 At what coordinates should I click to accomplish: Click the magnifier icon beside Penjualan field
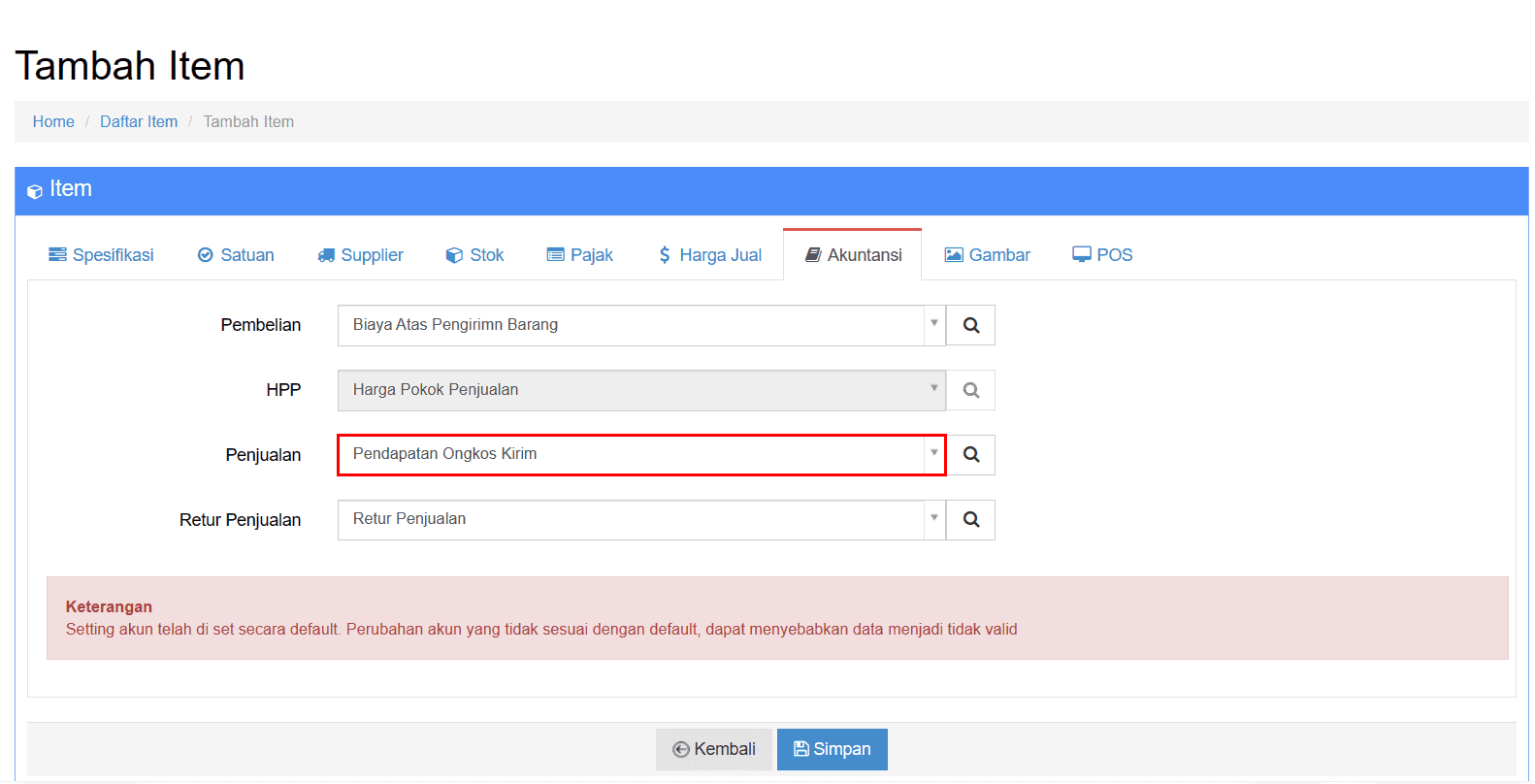[x=970, y=455]
